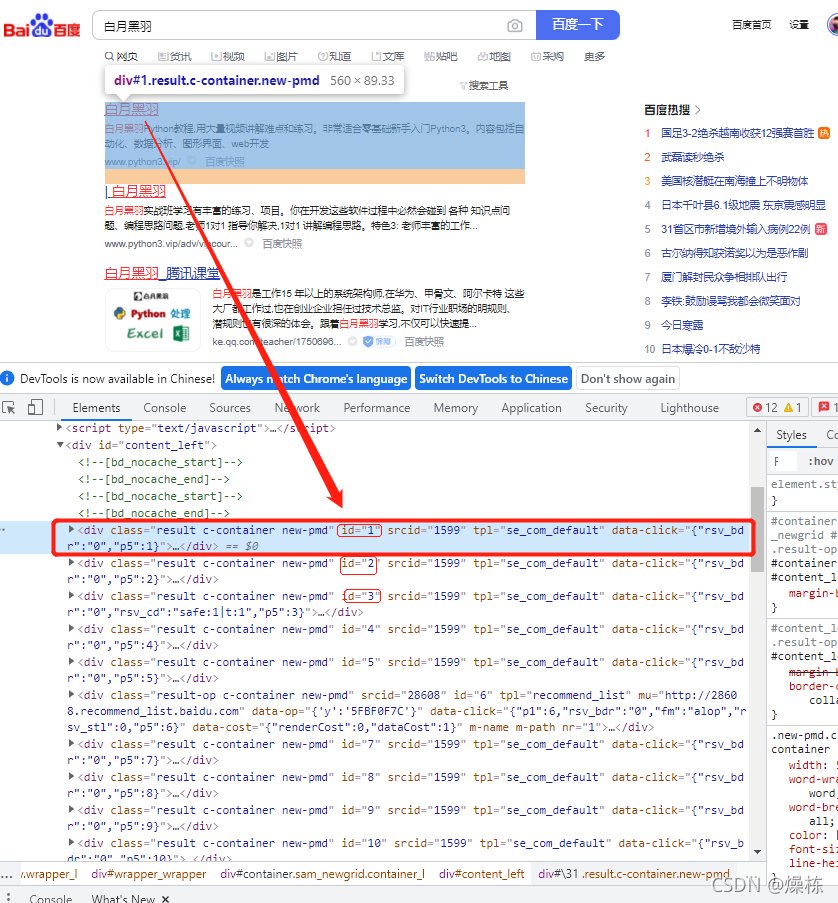The height and width of the screenshot is (903, 838).
Task: Switch to the Lighthouse panel tab
Action: (x=689, y=408)
